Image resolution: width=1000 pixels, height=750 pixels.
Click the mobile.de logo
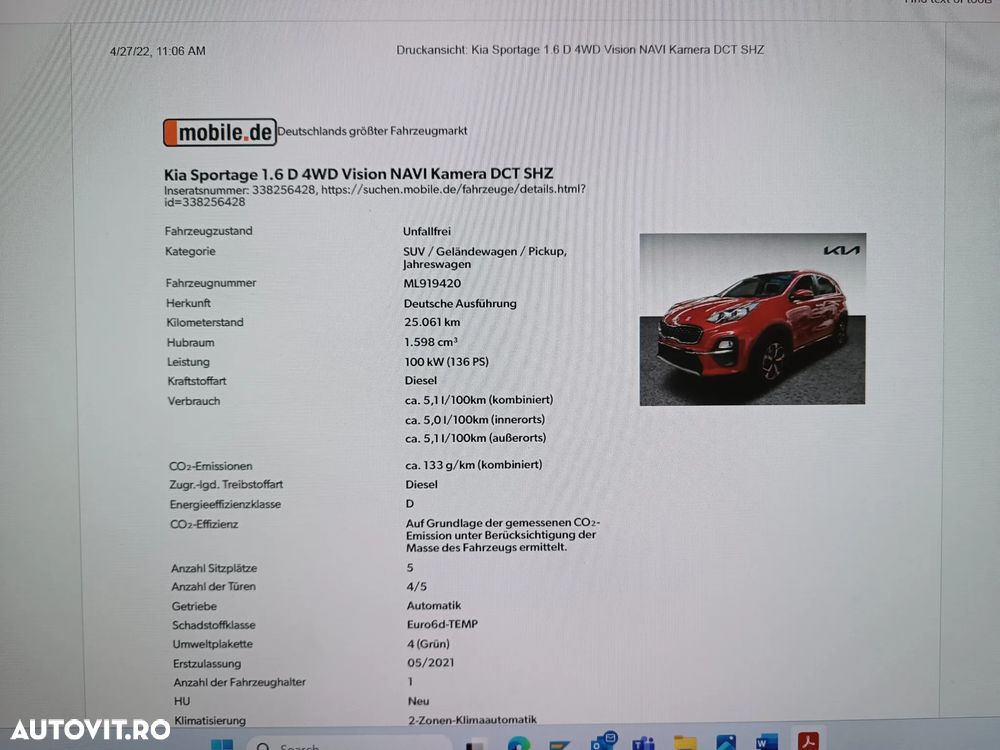point(219,133)
